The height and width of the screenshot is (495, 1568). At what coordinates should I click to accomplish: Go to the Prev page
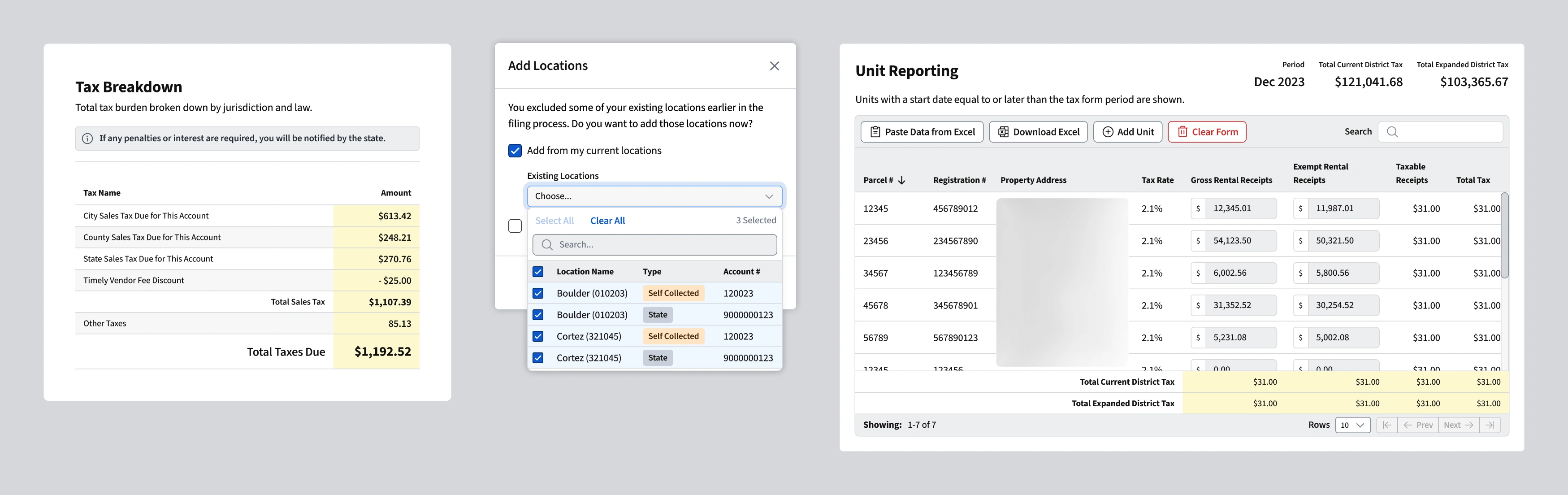tap(1418, 425)
